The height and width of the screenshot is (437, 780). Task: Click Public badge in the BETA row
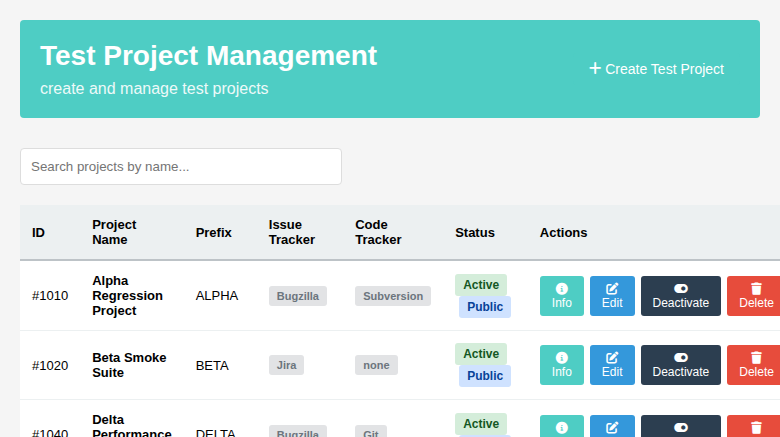tap(485, 376)
